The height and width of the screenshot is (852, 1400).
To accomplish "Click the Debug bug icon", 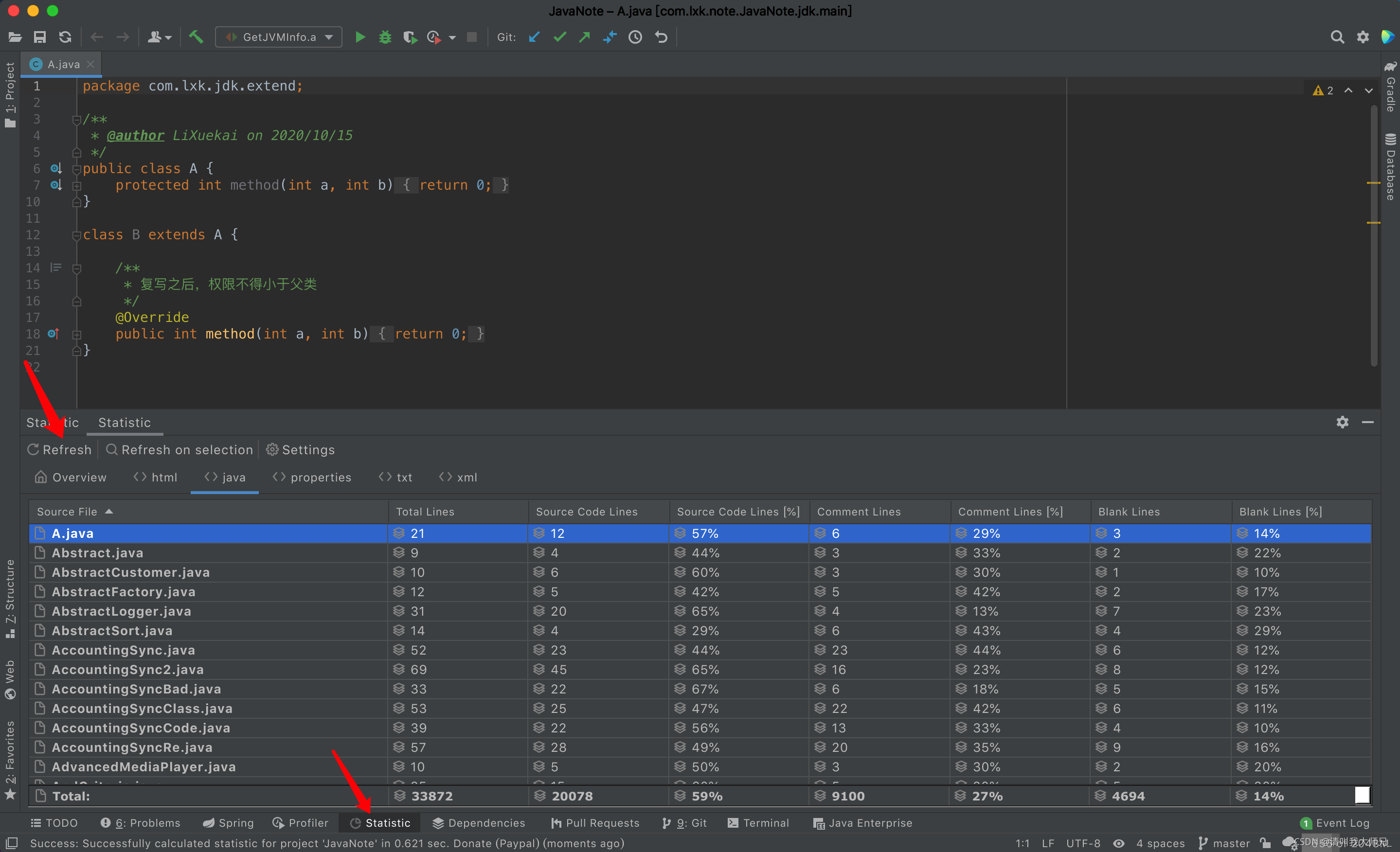I will click(385, 37).
